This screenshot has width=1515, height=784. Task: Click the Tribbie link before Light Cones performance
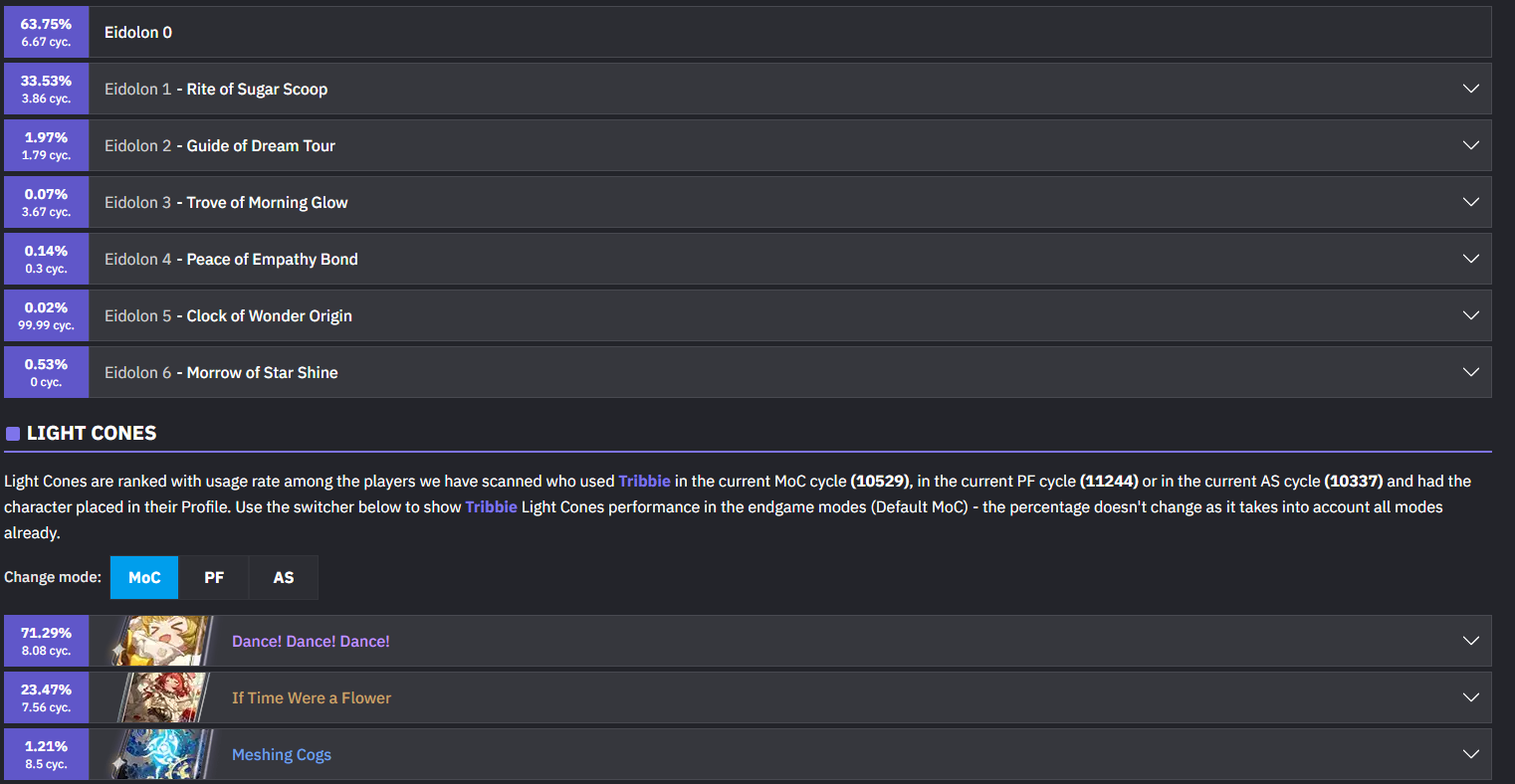[491, 506]
